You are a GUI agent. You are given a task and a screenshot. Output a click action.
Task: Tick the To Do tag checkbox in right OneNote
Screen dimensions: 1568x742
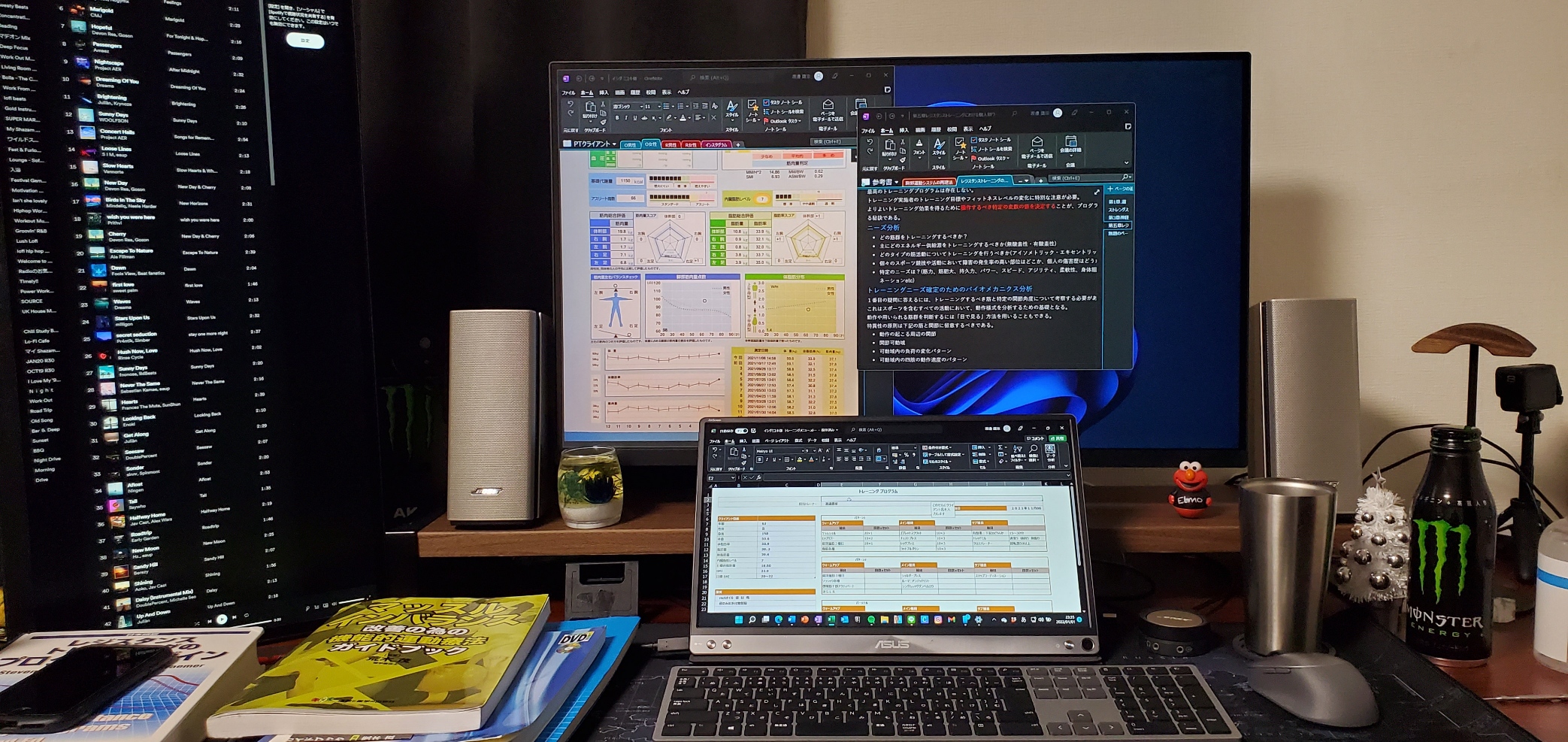[x=974, y=140]
